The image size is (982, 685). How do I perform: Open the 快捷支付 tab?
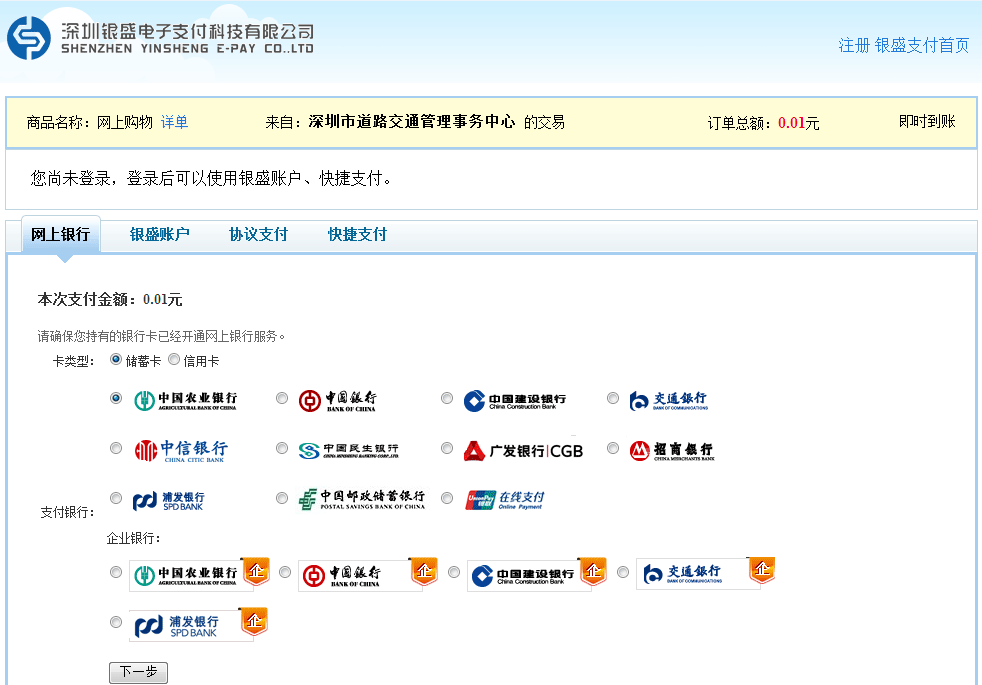(x=357, y=235)
